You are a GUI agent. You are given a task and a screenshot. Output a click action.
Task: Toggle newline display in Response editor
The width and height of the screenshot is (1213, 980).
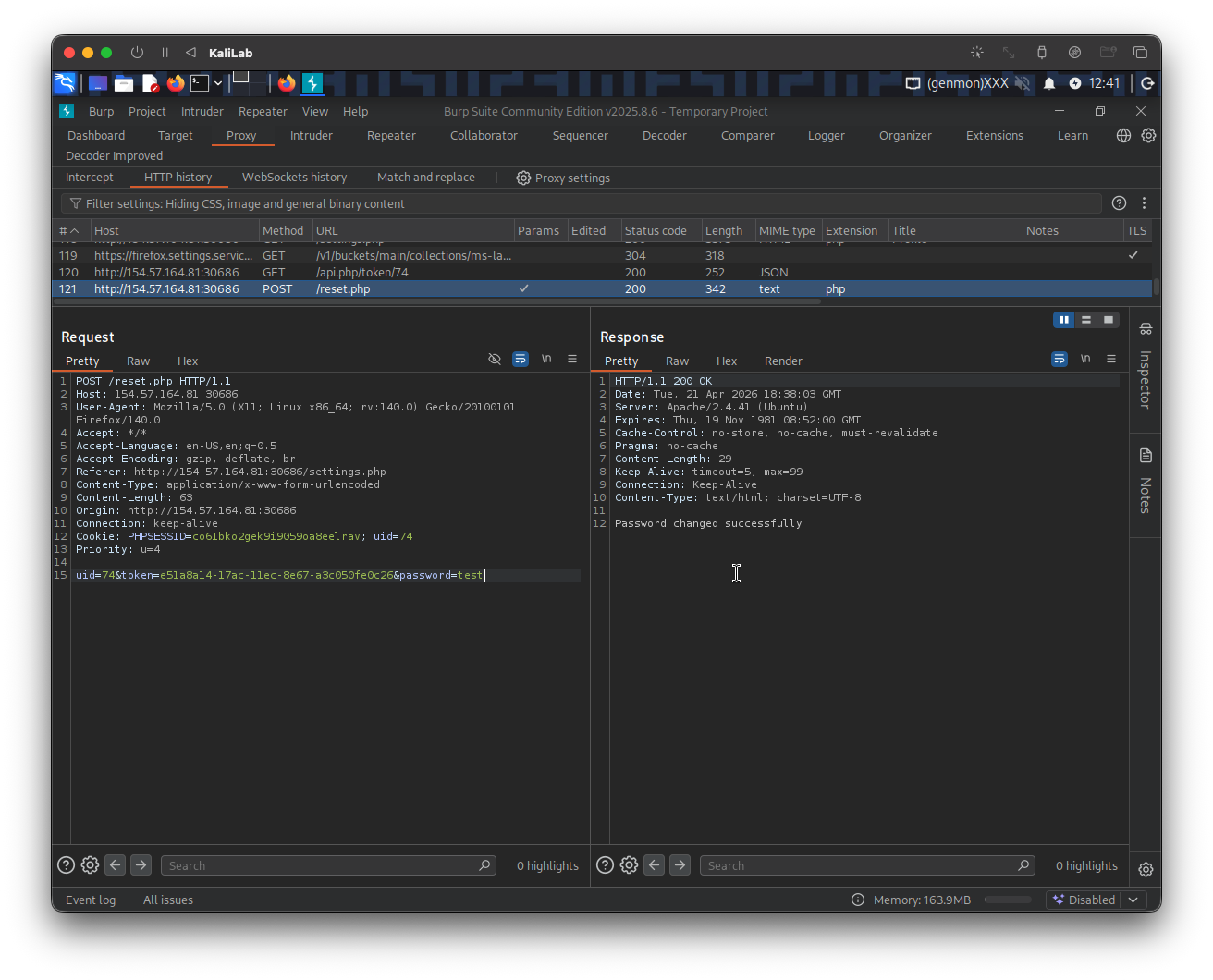tap(1085, 359)
